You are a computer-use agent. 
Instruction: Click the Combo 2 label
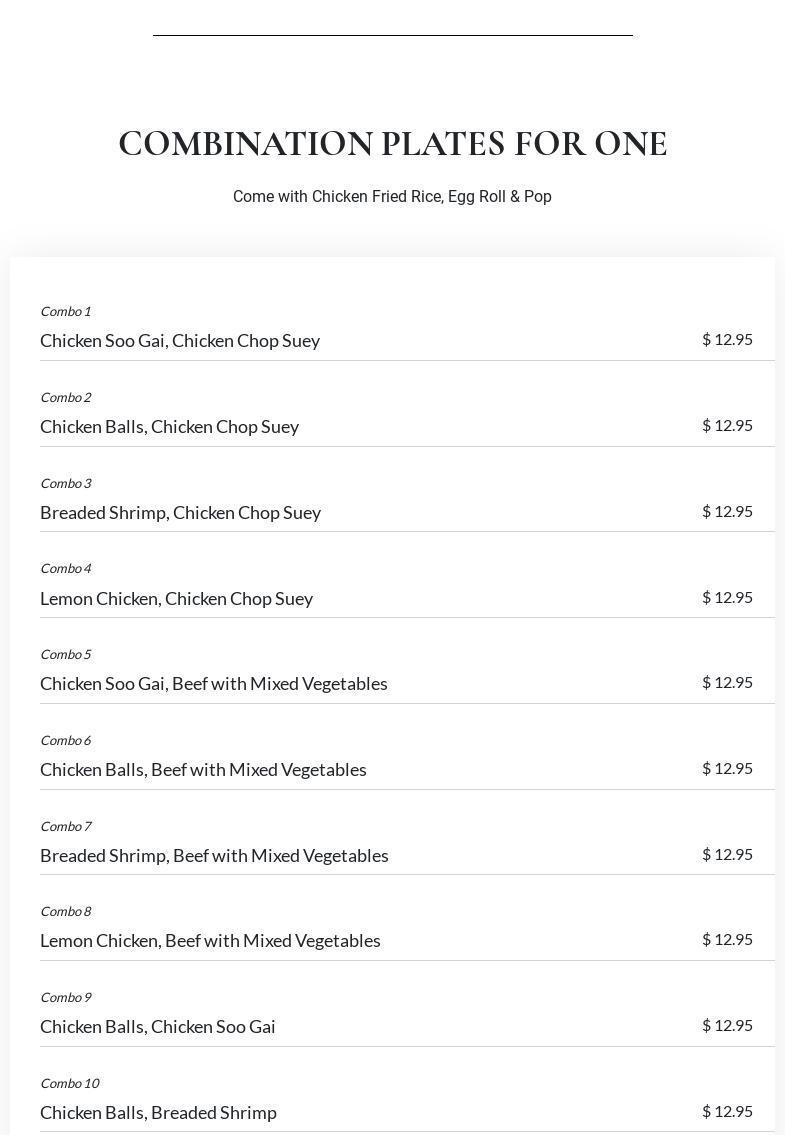tap(65, 398)
